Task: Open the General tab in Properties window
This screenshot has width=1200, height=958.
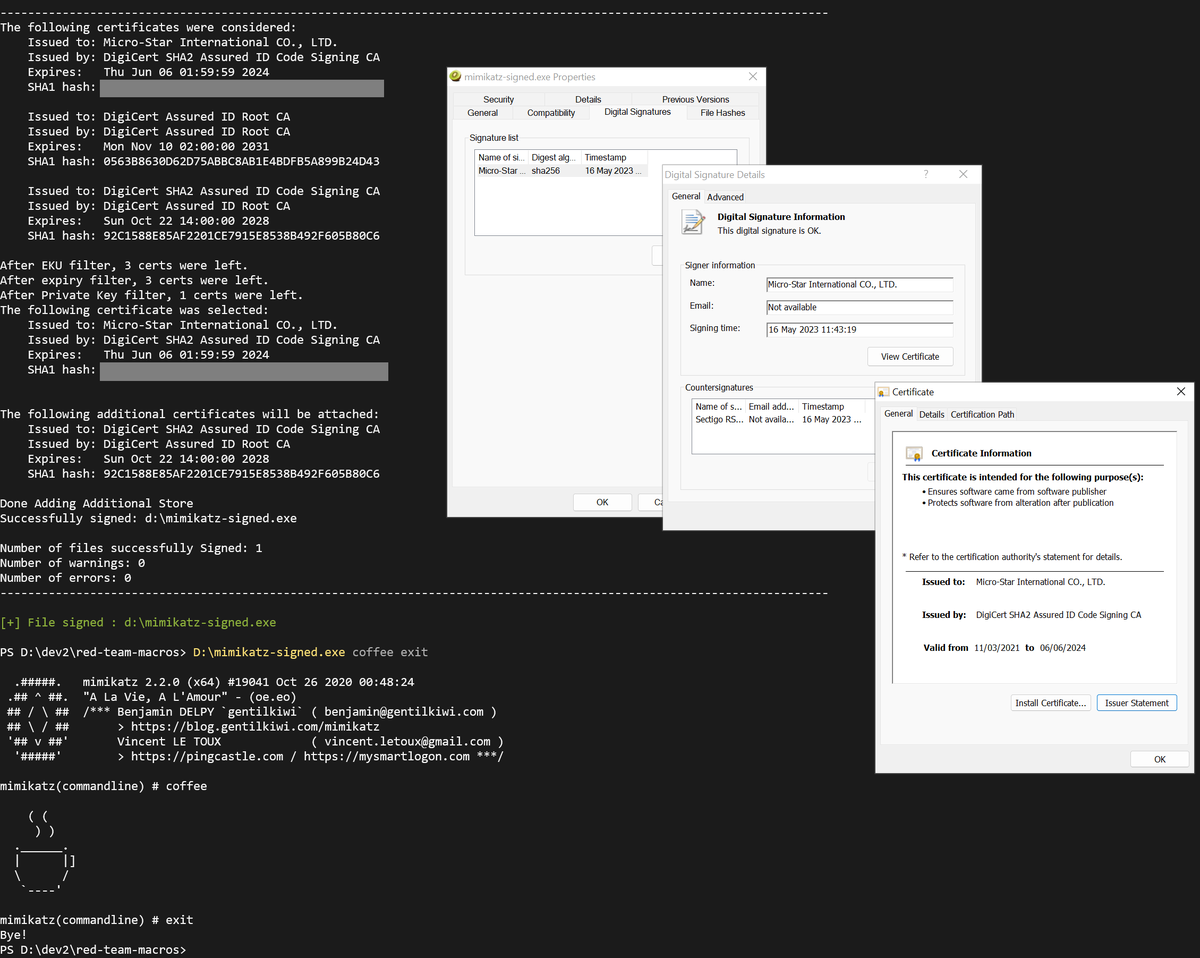Action: pos(482,113)
